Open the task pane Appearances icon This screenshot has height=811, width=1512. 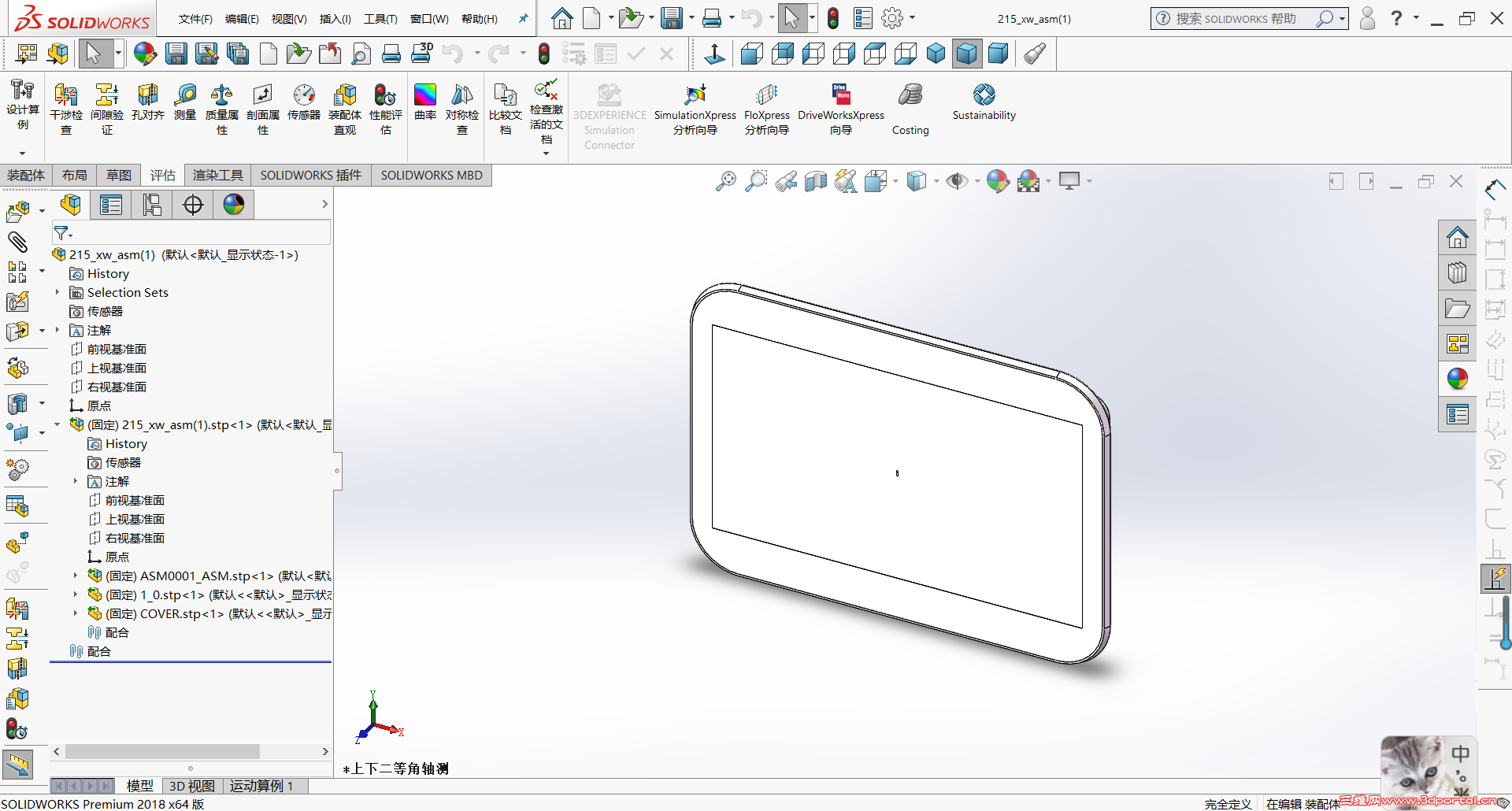pyautogui.click(x=1458, y=379)
